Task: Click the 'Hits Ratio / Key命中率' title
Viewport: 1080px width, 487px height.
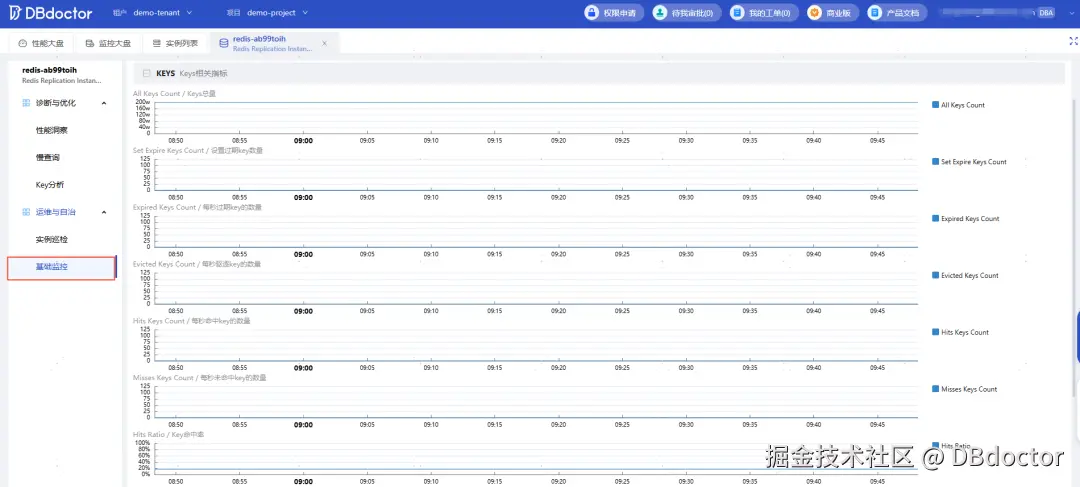Action: 168,435
